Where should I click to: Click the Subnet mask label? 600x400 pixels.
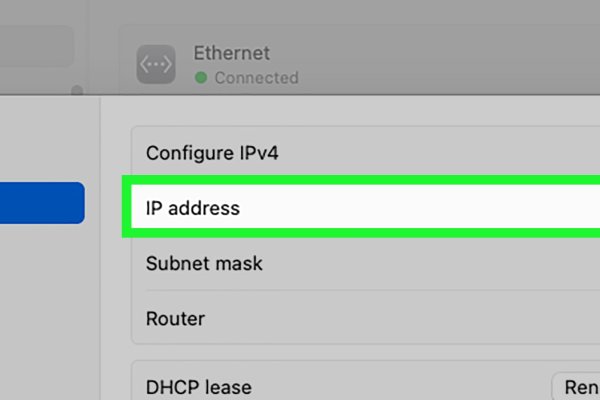pyautogui.click(x=204, y=264)
